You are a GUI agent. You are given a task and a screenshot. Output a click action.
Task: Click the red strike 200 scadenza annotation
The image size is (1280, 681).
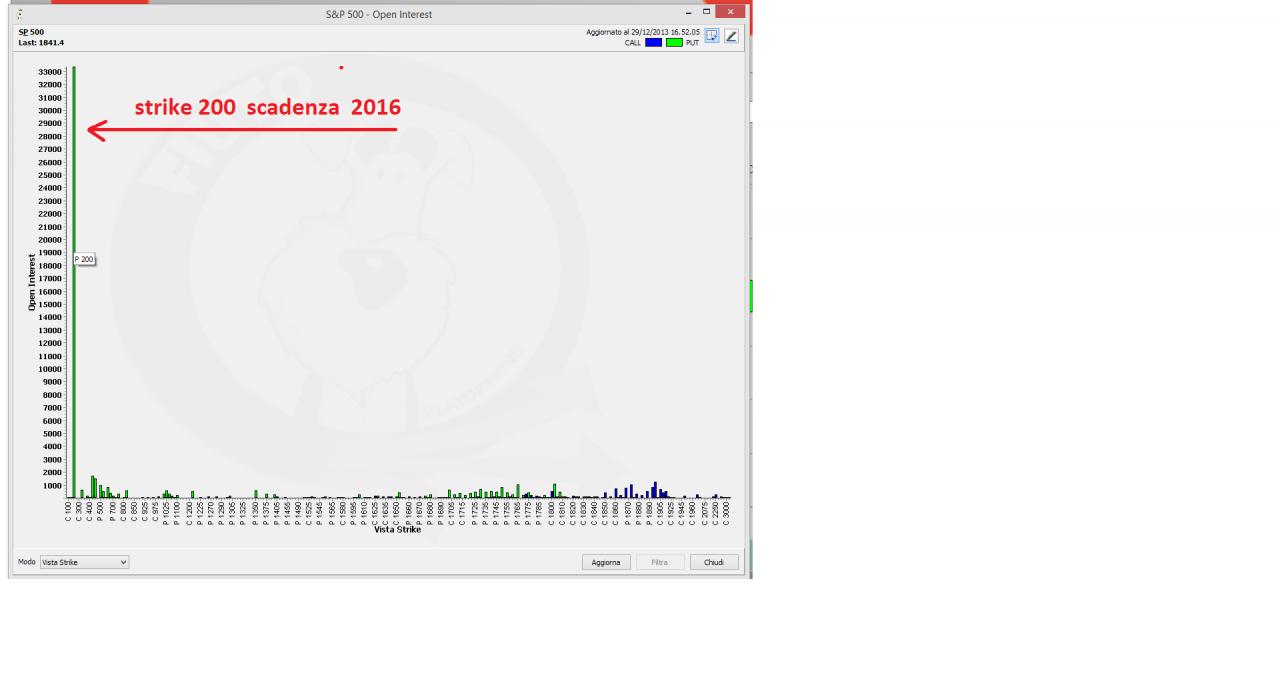coord(268,107)
